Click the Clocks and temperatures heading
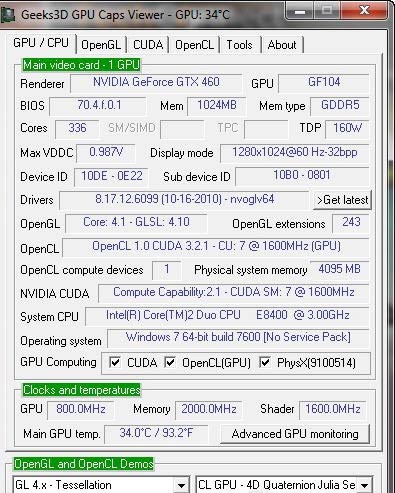Image resolution: width=395 pixels, height=493 pixels. tap(82, 390)
